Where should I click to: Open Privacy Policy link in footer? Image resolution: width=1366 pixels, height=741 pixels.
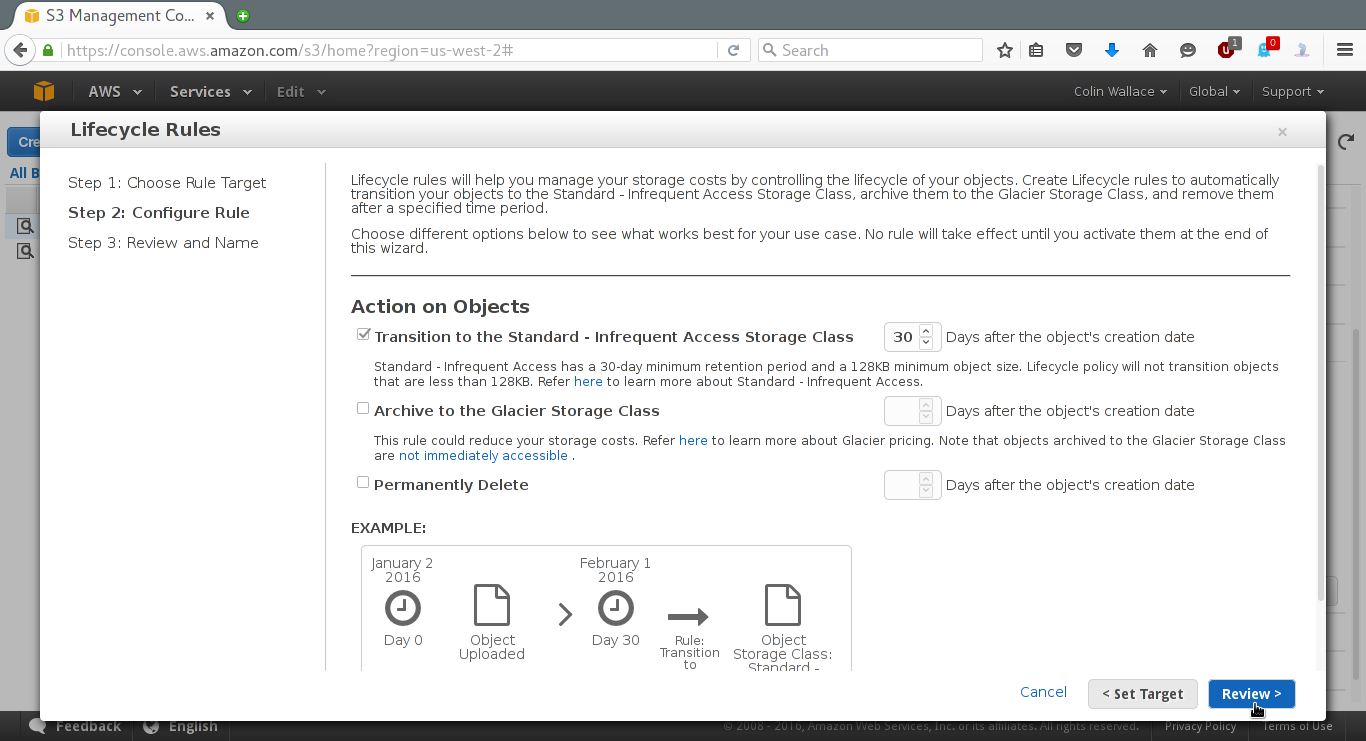point(1200,726)
